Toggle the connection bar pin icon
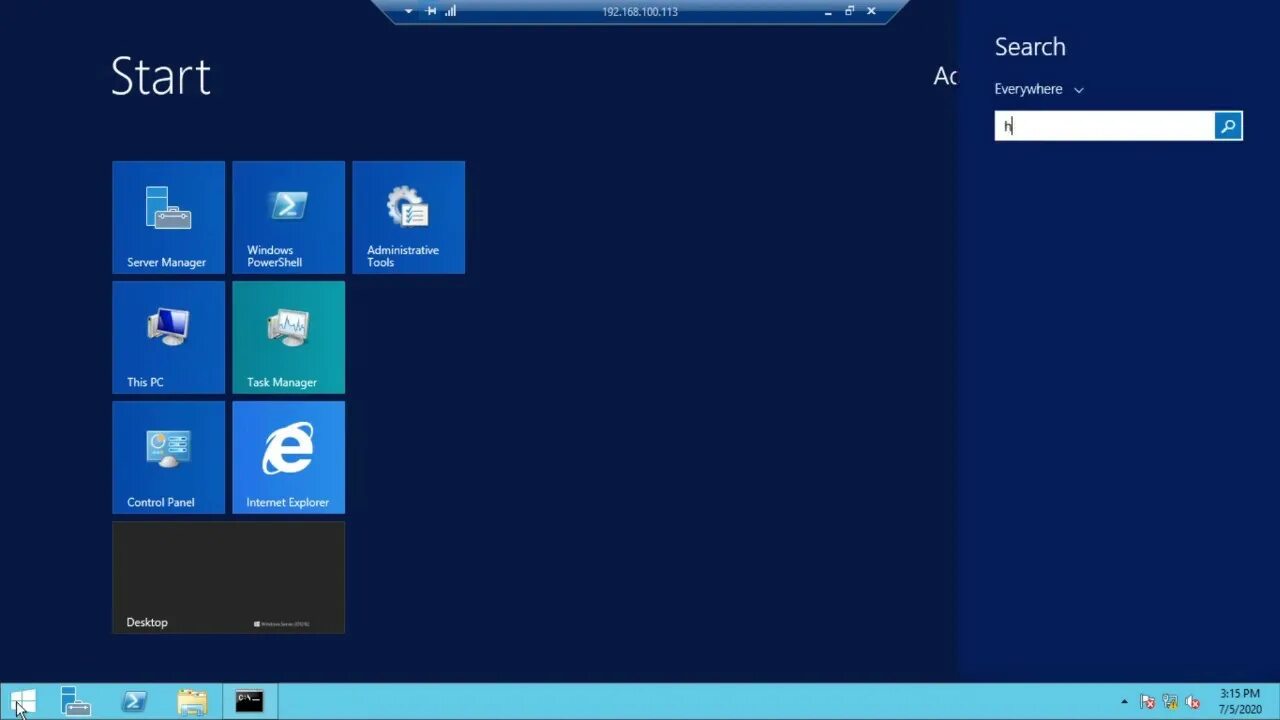The image size is (1280, 720). pyautogui.click(x=431, y=11)
